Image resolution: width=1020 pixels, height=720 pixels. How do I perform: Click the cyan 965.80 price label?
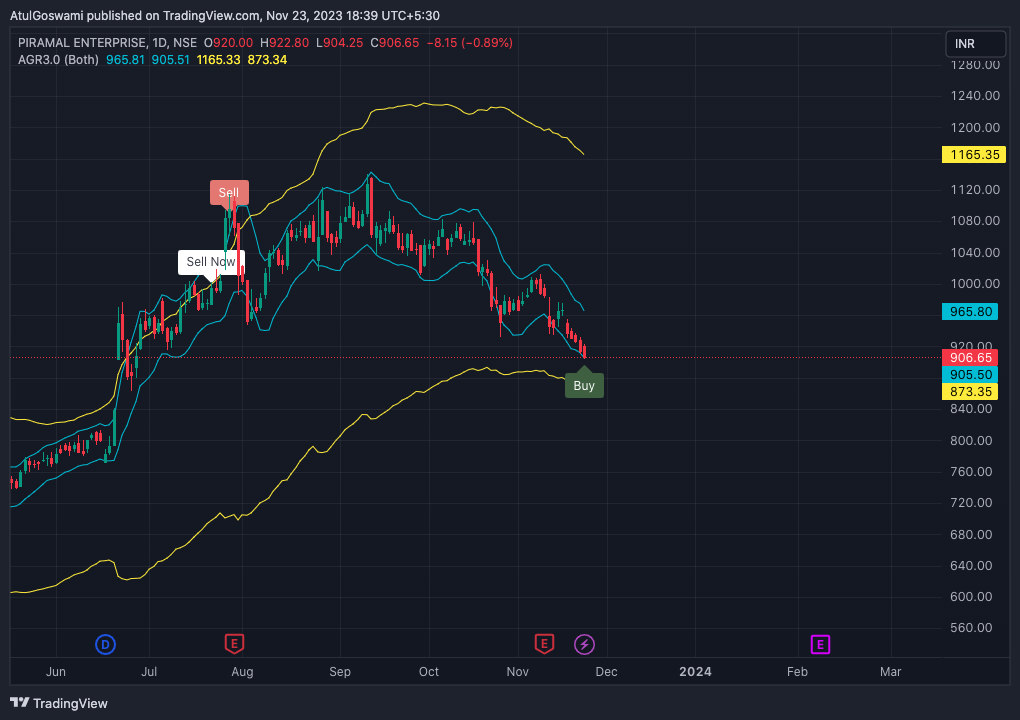tap(969, 312)
